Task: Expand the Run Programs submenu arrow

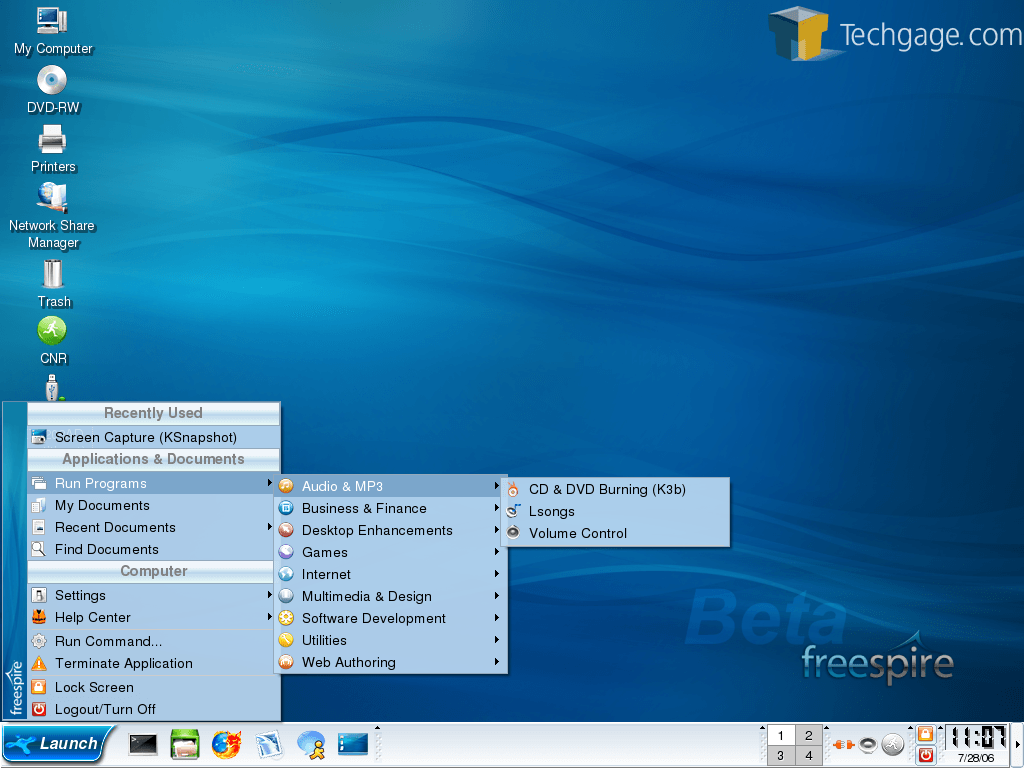Action: pyautogui.click(x=269, y=483)
